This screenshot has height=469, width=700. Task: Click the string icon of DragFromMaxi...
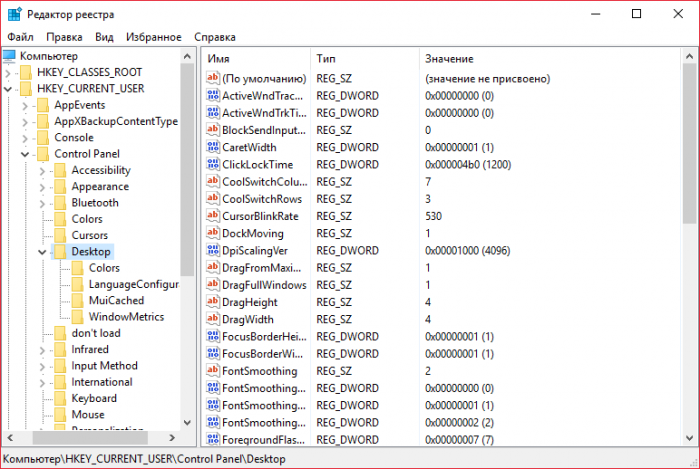click(212, 267)
